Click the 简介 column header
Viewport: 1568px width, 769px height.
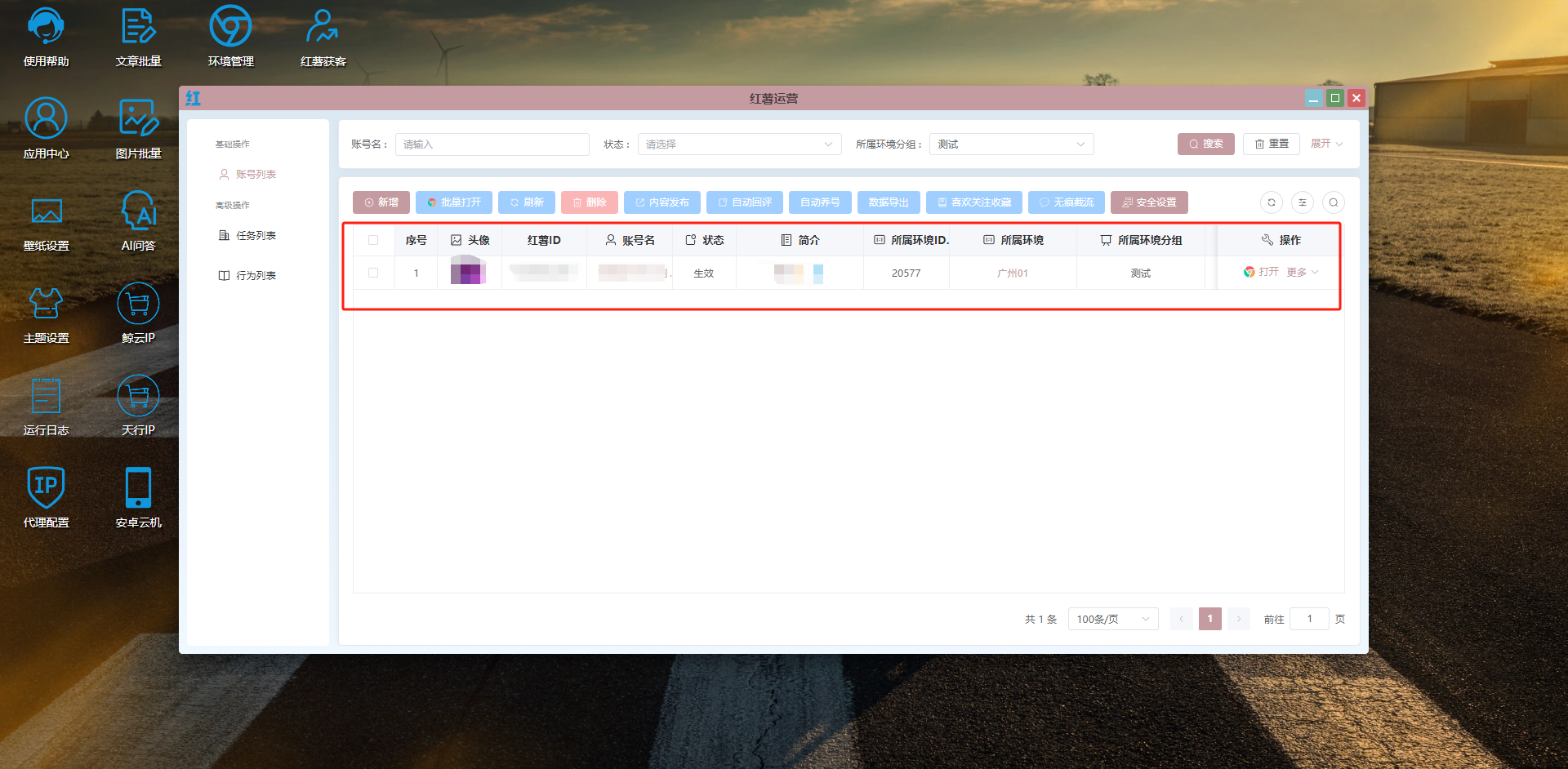tap(800, 240)
